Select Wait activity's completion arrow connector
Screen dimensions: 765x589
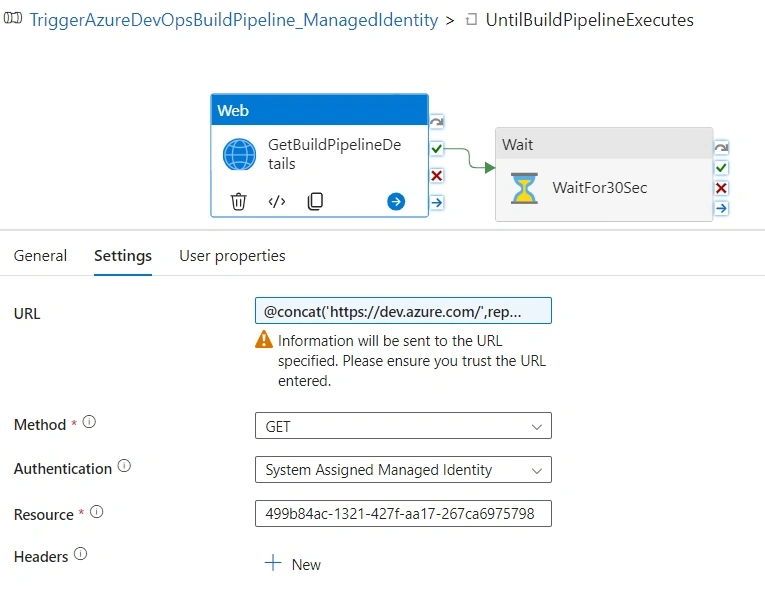point(721,208)
